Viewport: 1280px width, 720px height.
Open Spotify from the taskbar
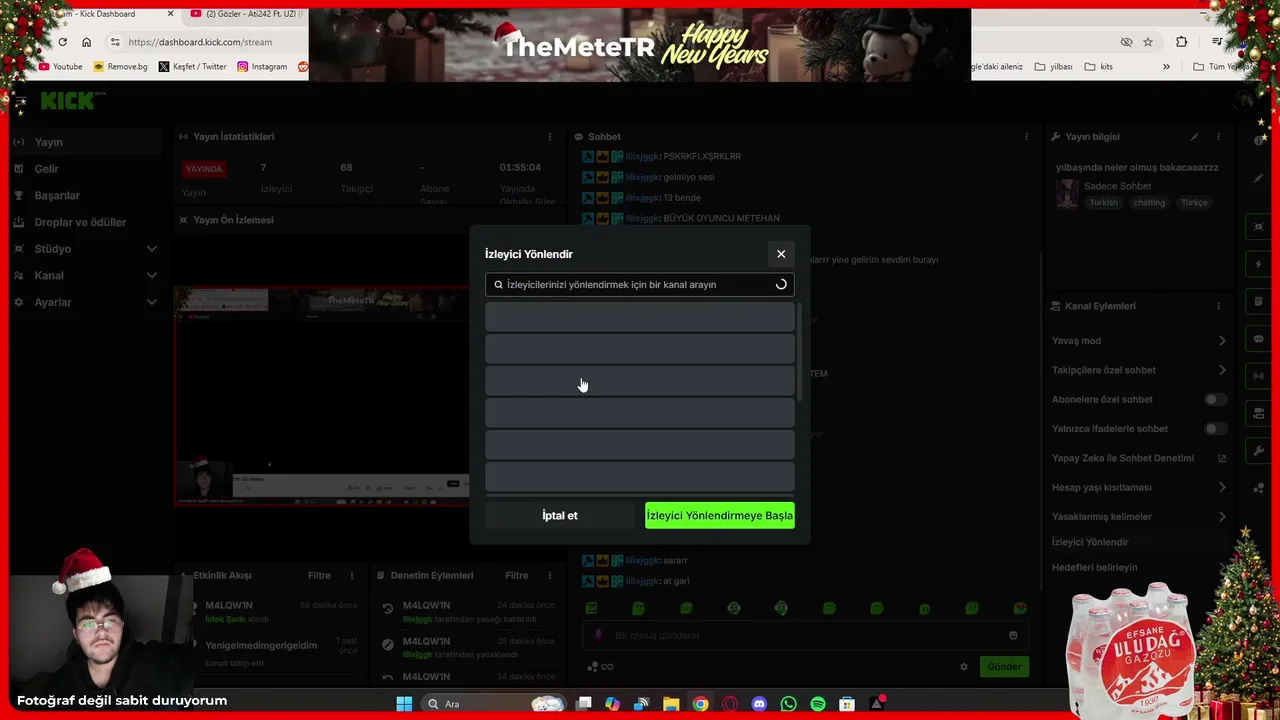(x=817, y=704)
